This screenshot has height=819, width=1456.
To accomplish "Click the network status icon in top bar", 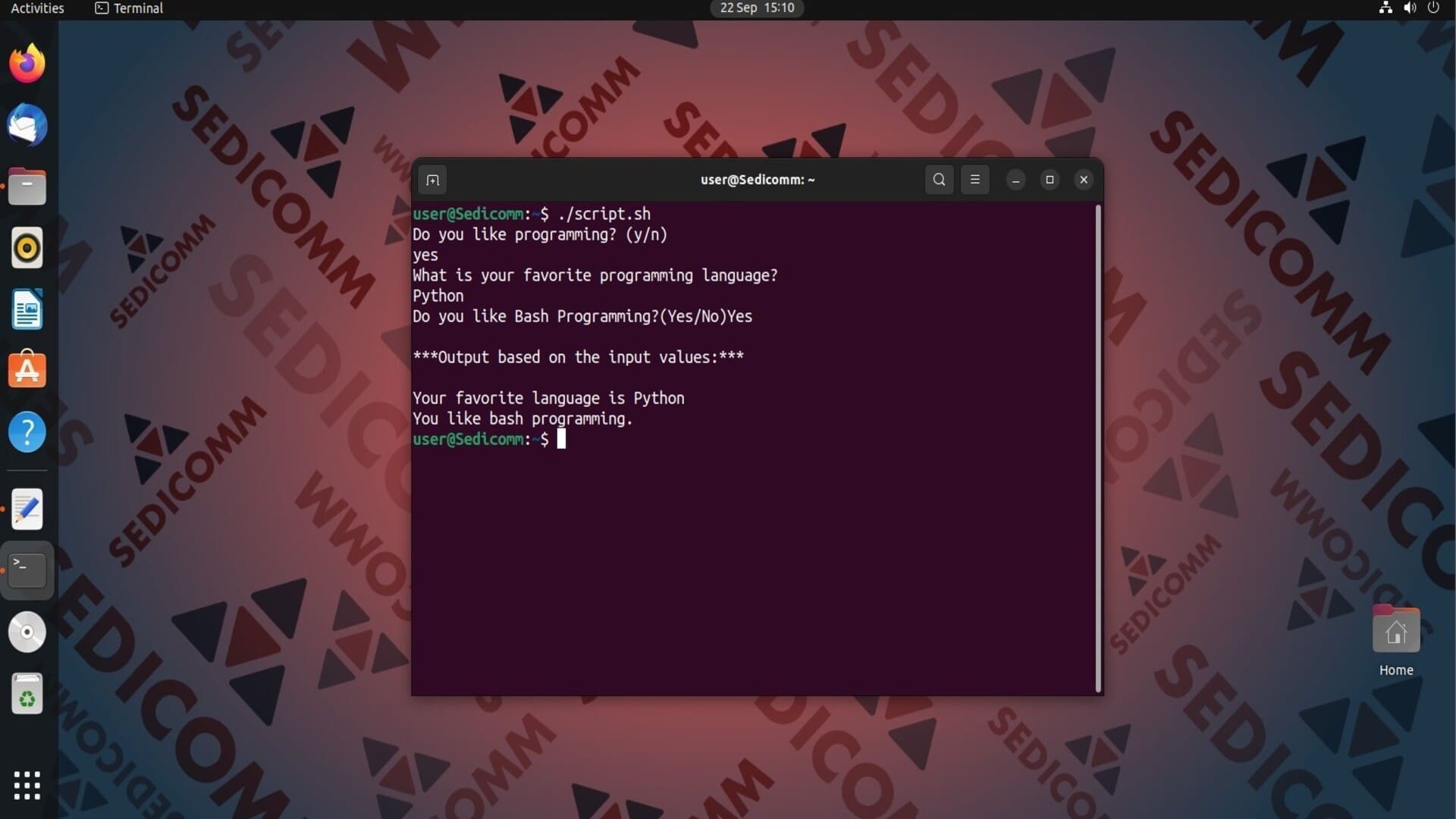I will pos(1385,8).
